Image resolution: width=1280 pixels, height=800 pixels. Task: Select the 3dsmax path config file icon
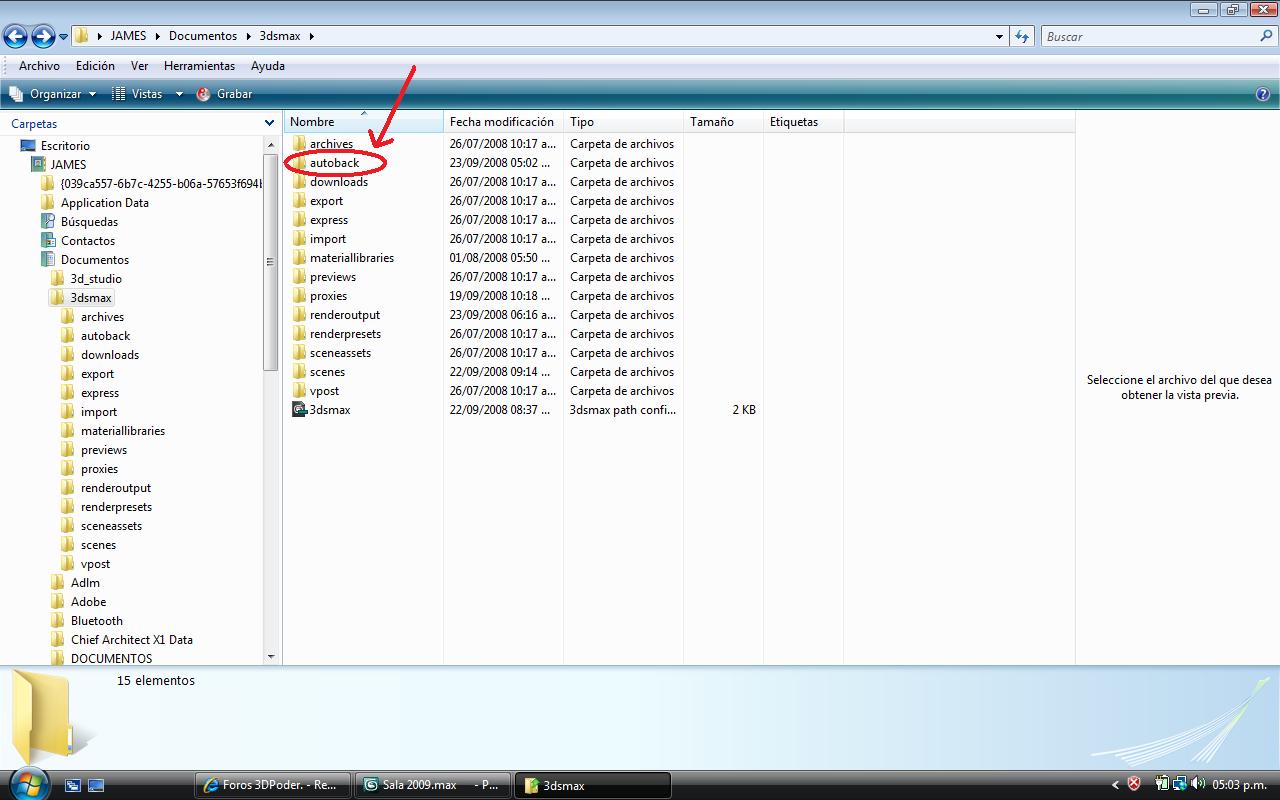point(299,410)
